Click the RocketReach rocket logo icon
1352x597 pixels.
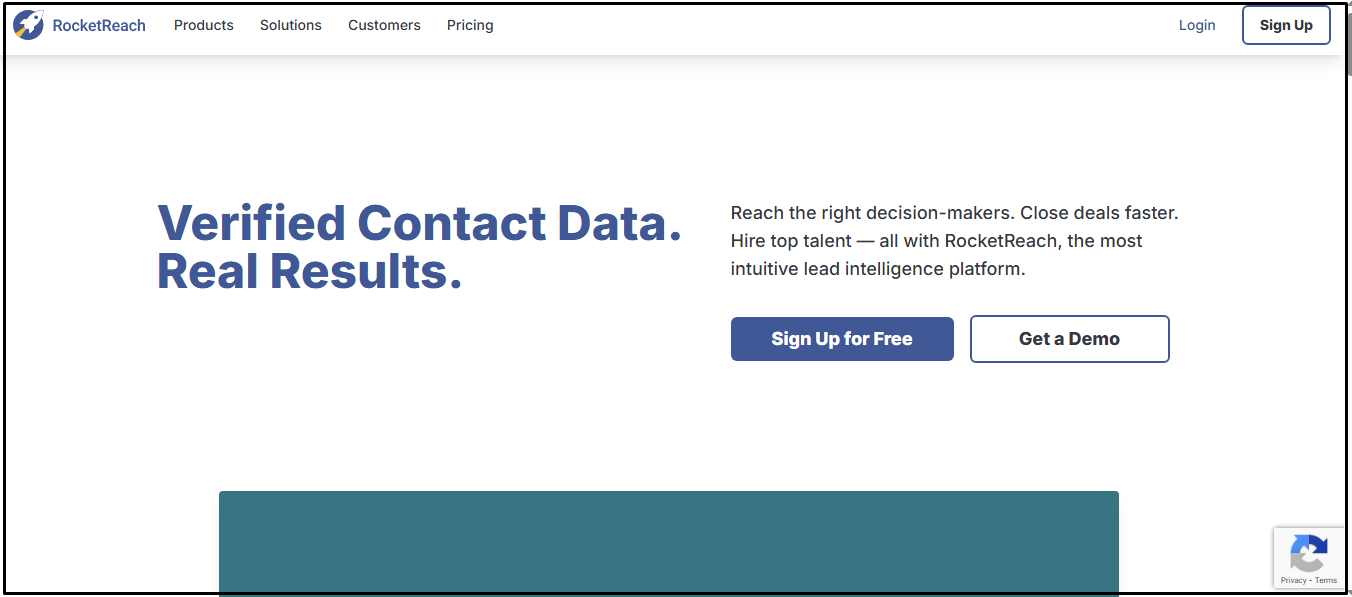pos(29,25)
